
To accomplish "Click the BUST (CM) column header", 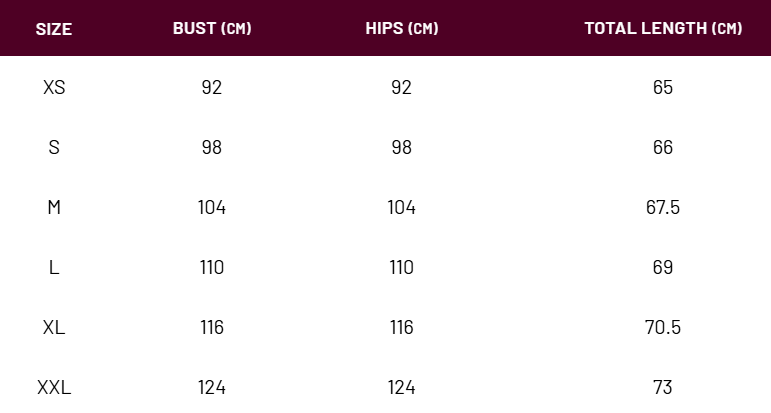I will click(x=212, y=28).
